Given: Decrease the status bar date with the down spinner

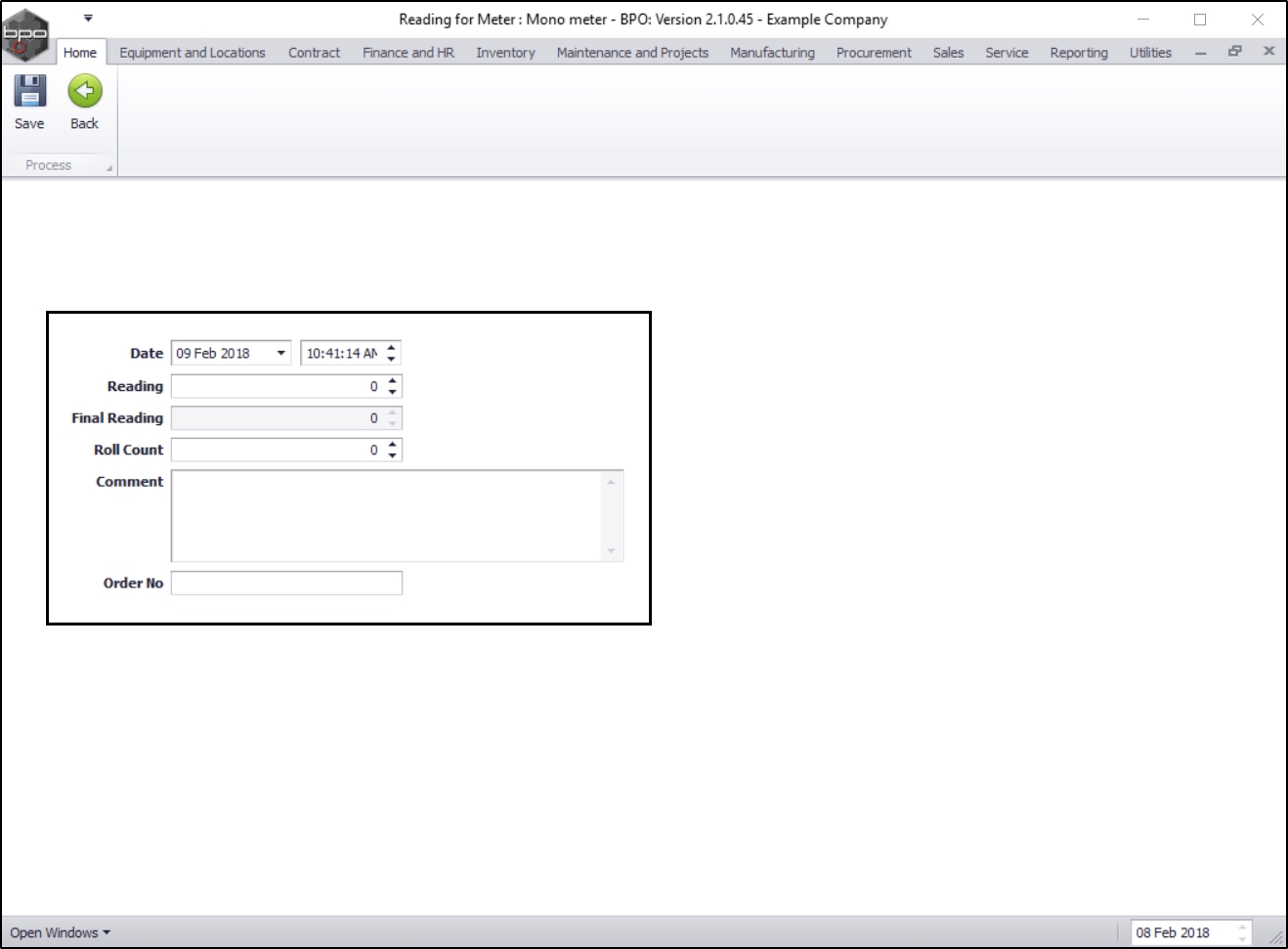Looking at the screenshot, I should [x=1242, y=938].
